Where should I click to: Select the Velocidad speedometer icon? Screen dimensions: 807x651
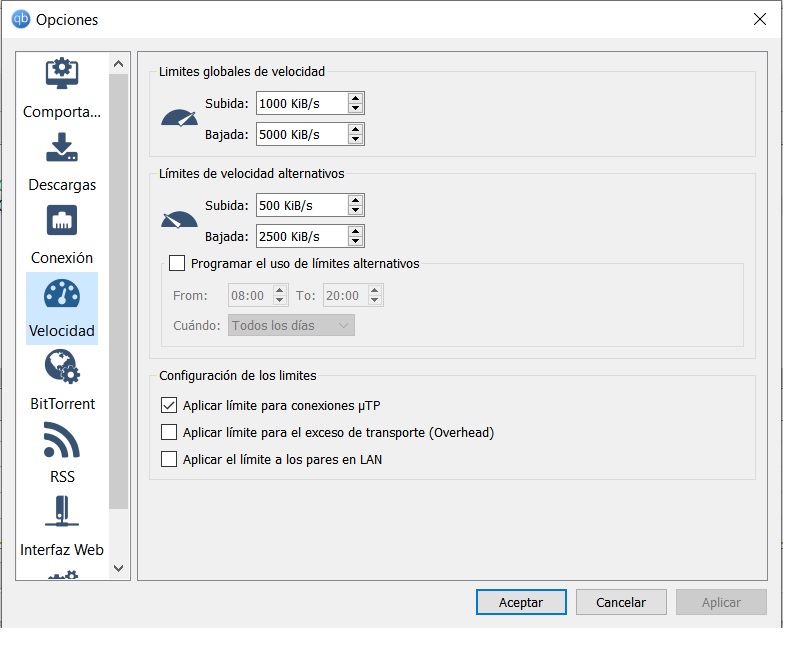[x=62, y=295]
